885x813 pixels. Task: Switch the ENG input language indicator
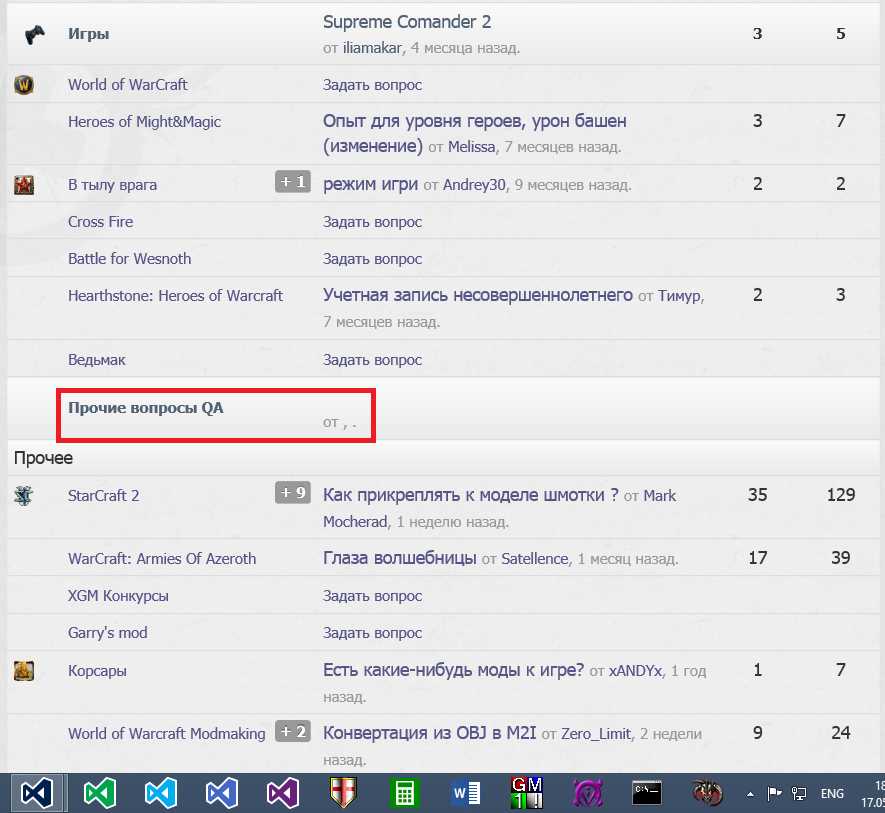(833, 794)
